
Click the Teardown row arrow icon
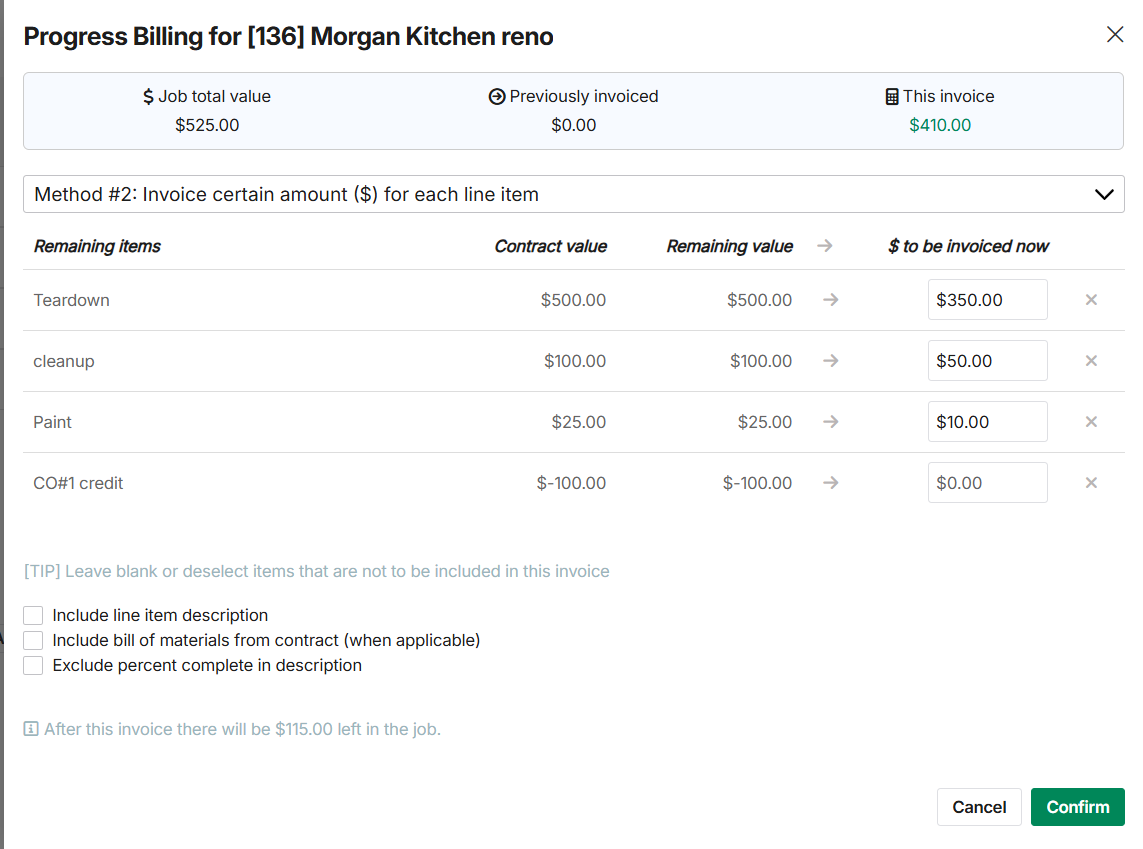830,300
